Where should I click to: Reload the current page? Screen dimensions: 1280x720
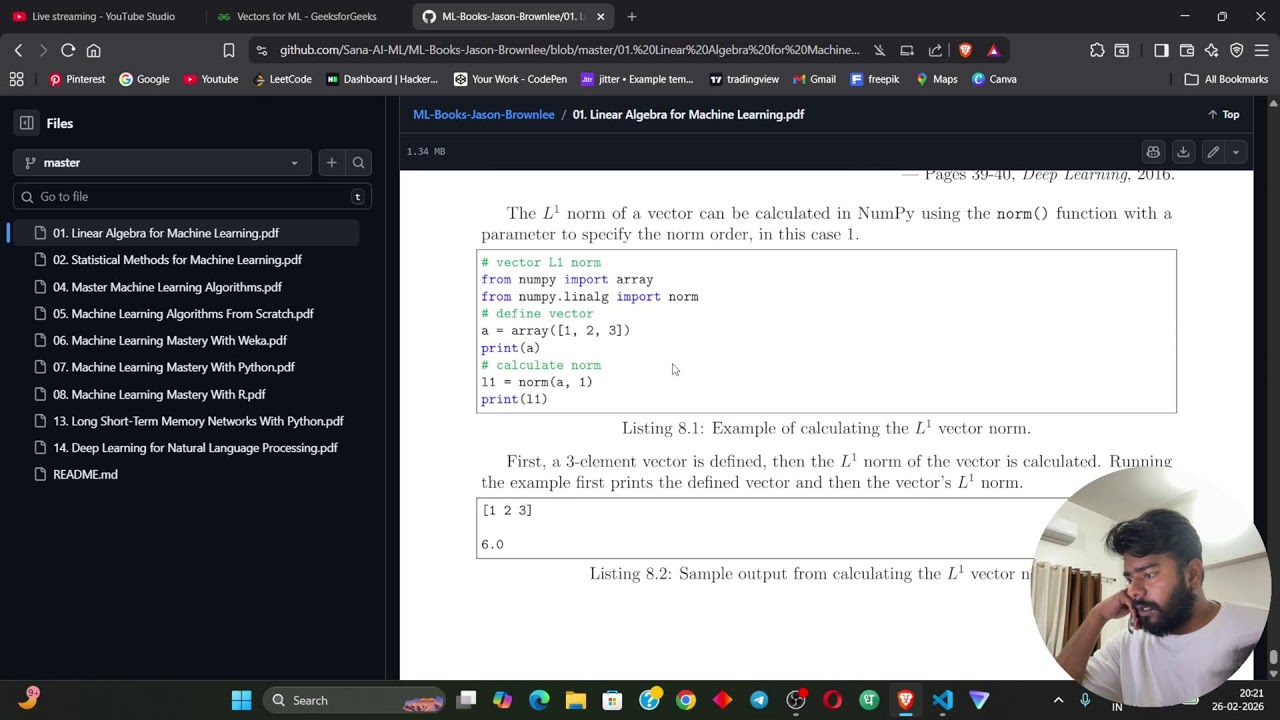click(x=68, y=50)
